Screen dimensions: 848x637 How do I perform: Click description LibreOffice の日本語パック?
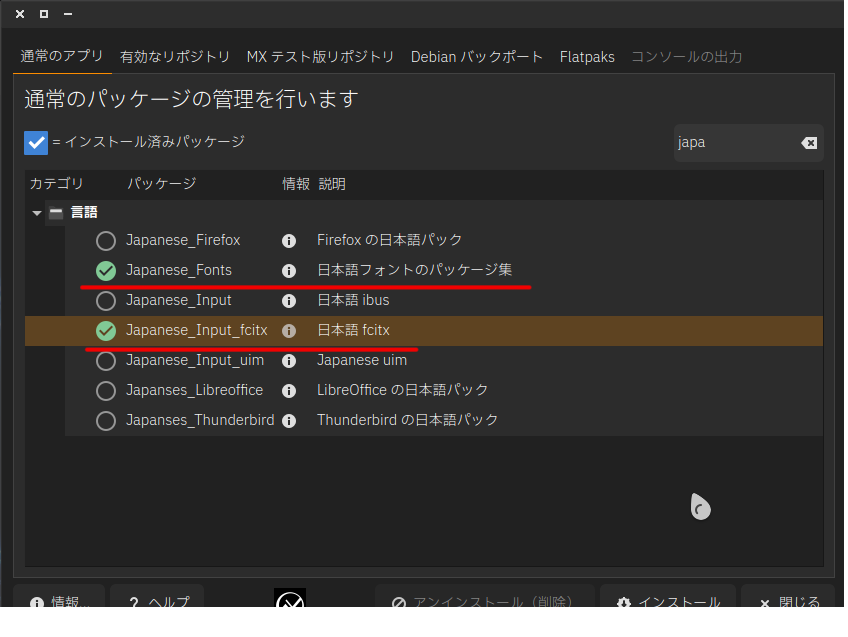402,390
